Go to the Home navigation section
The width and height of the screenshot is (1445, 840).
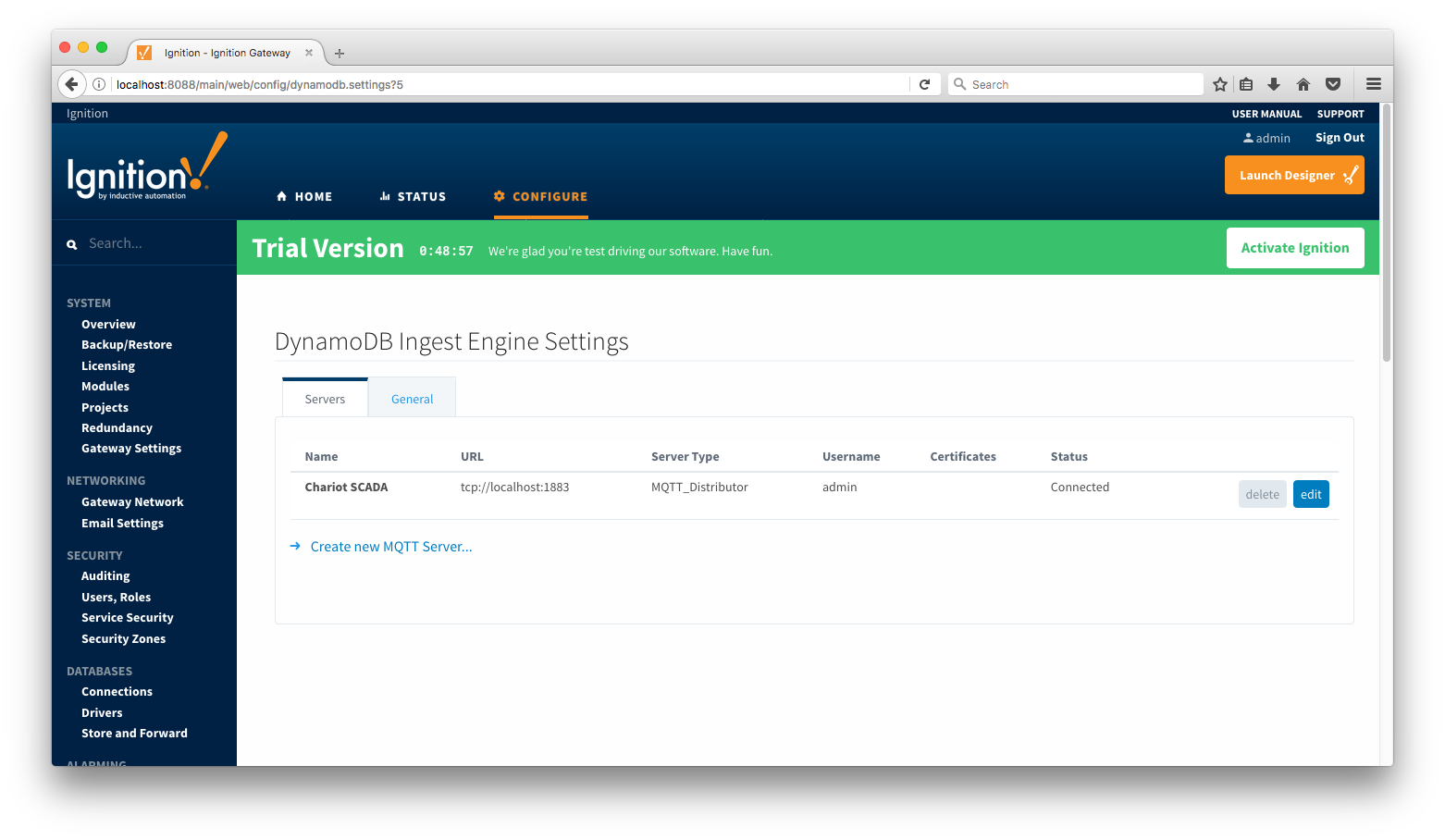(x=304, y=196)
